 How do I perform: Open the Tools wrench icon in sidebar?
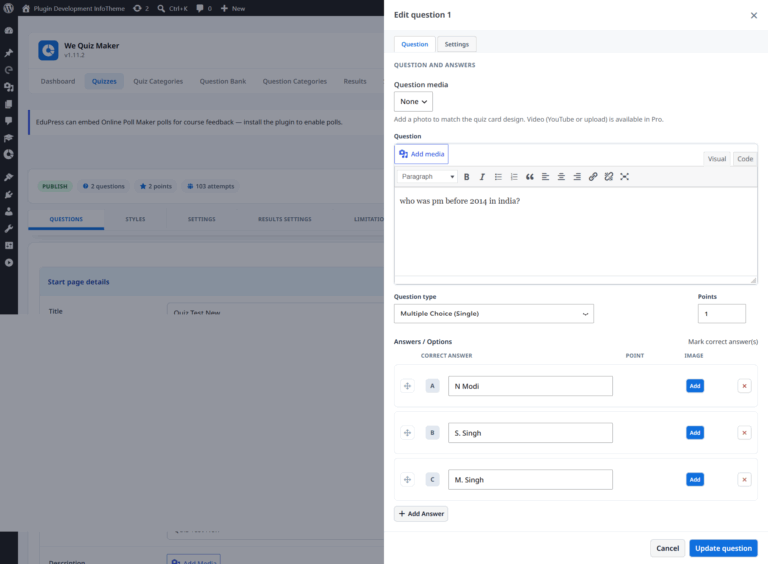pos(9,228)
